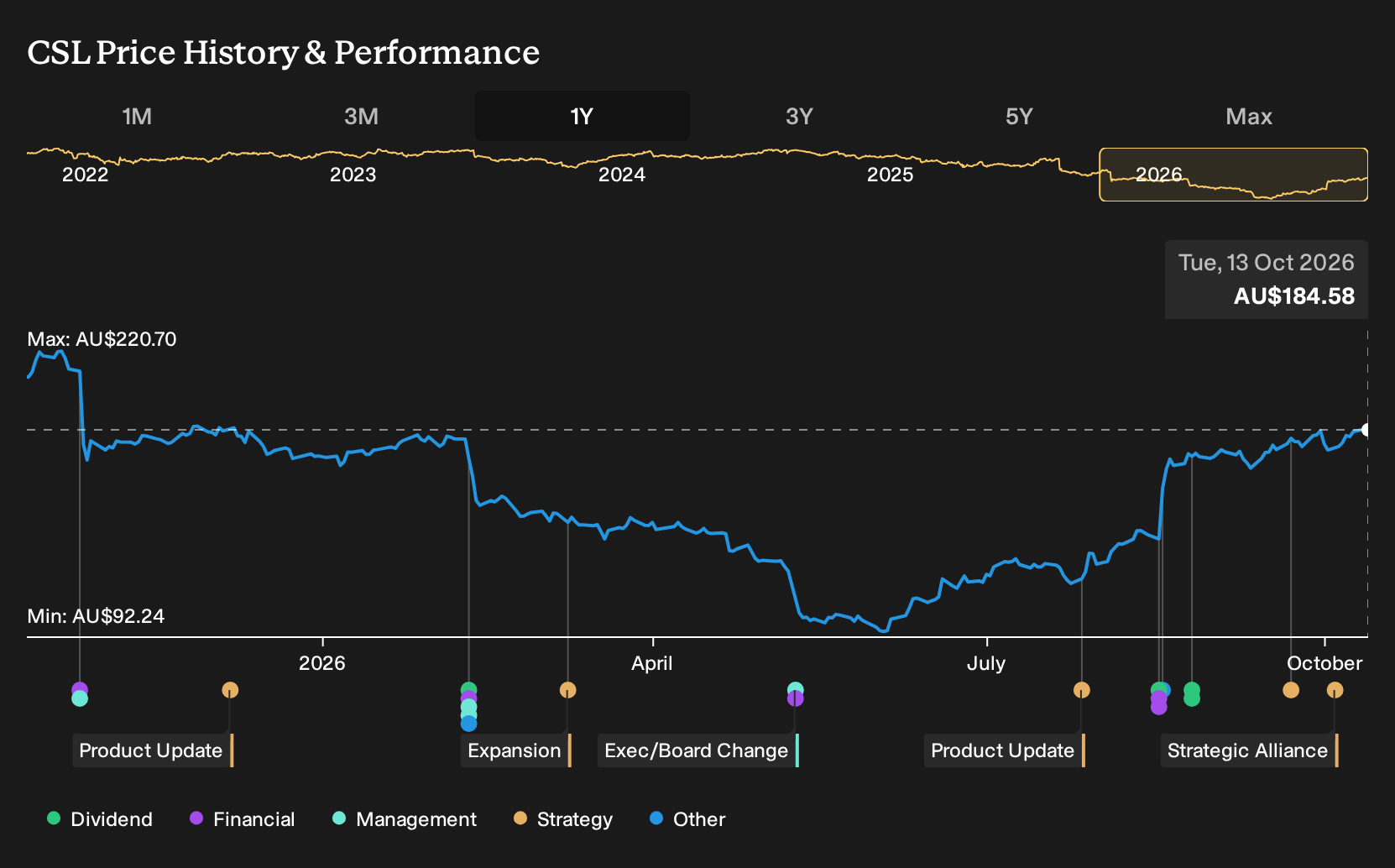Viewport: 1395px width, 868px height.
Task: Click the orange strategy marker above first Product Update
Action: pyautogui.click(x=230, y=690)
